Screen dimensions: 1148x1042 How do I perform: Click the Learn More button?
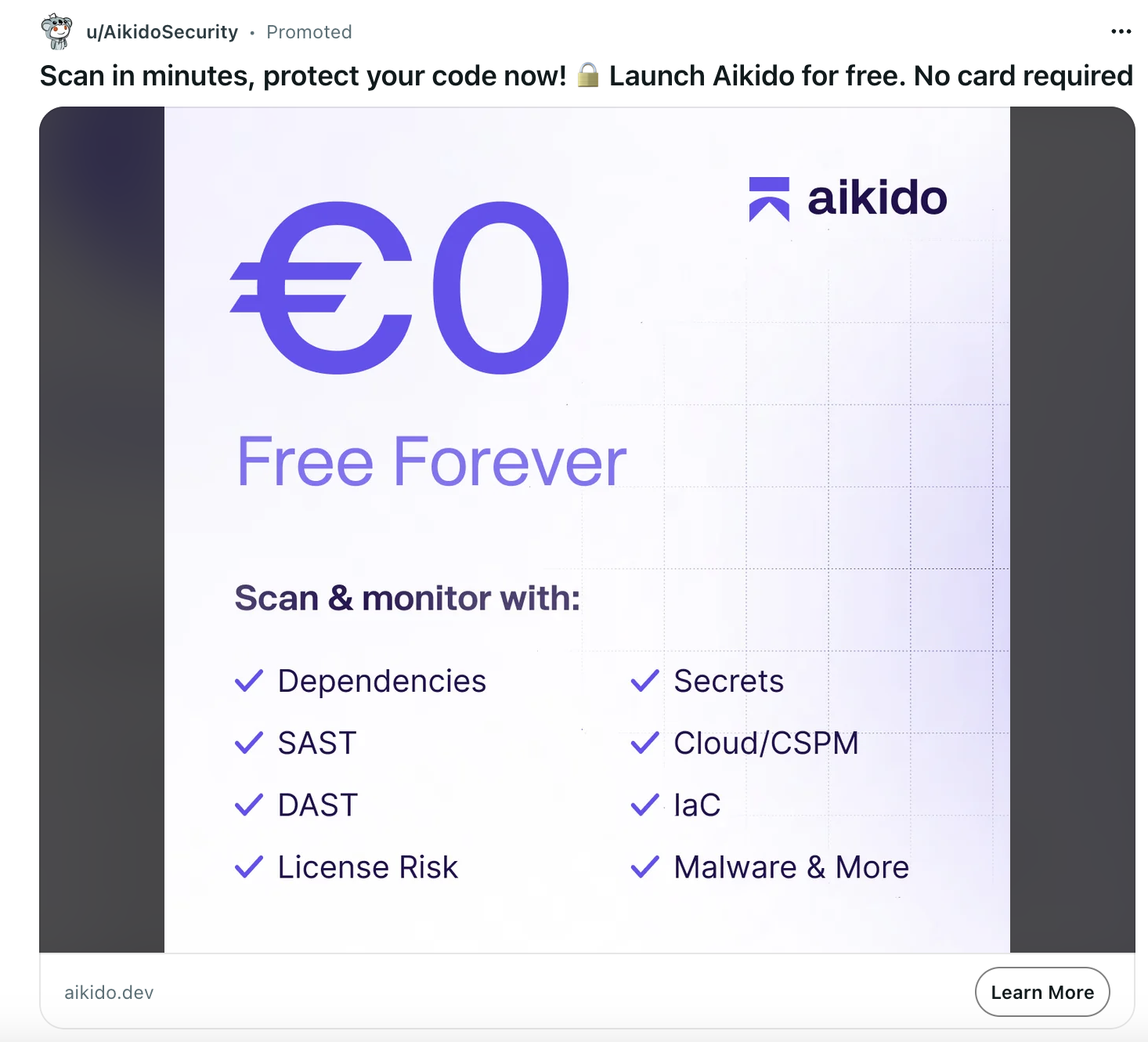[1042, 992]
